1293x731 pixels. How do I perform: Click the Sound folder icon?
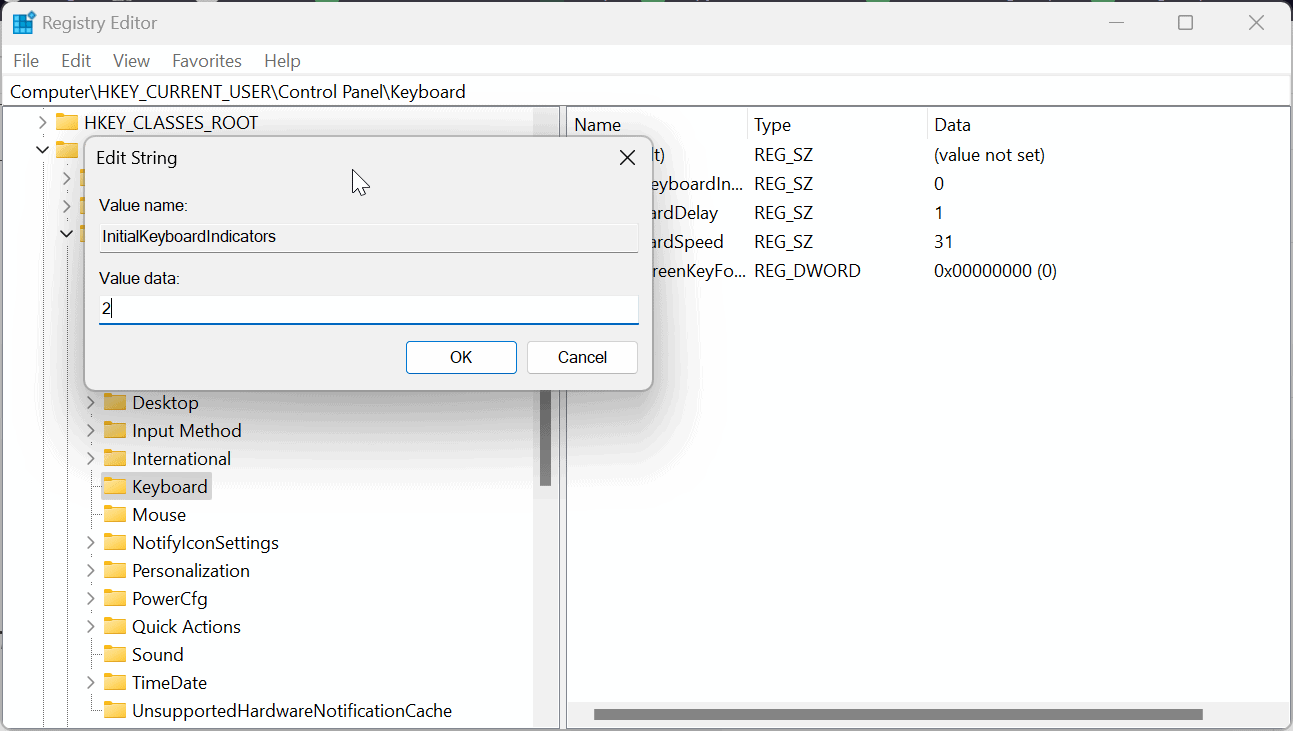115,655
